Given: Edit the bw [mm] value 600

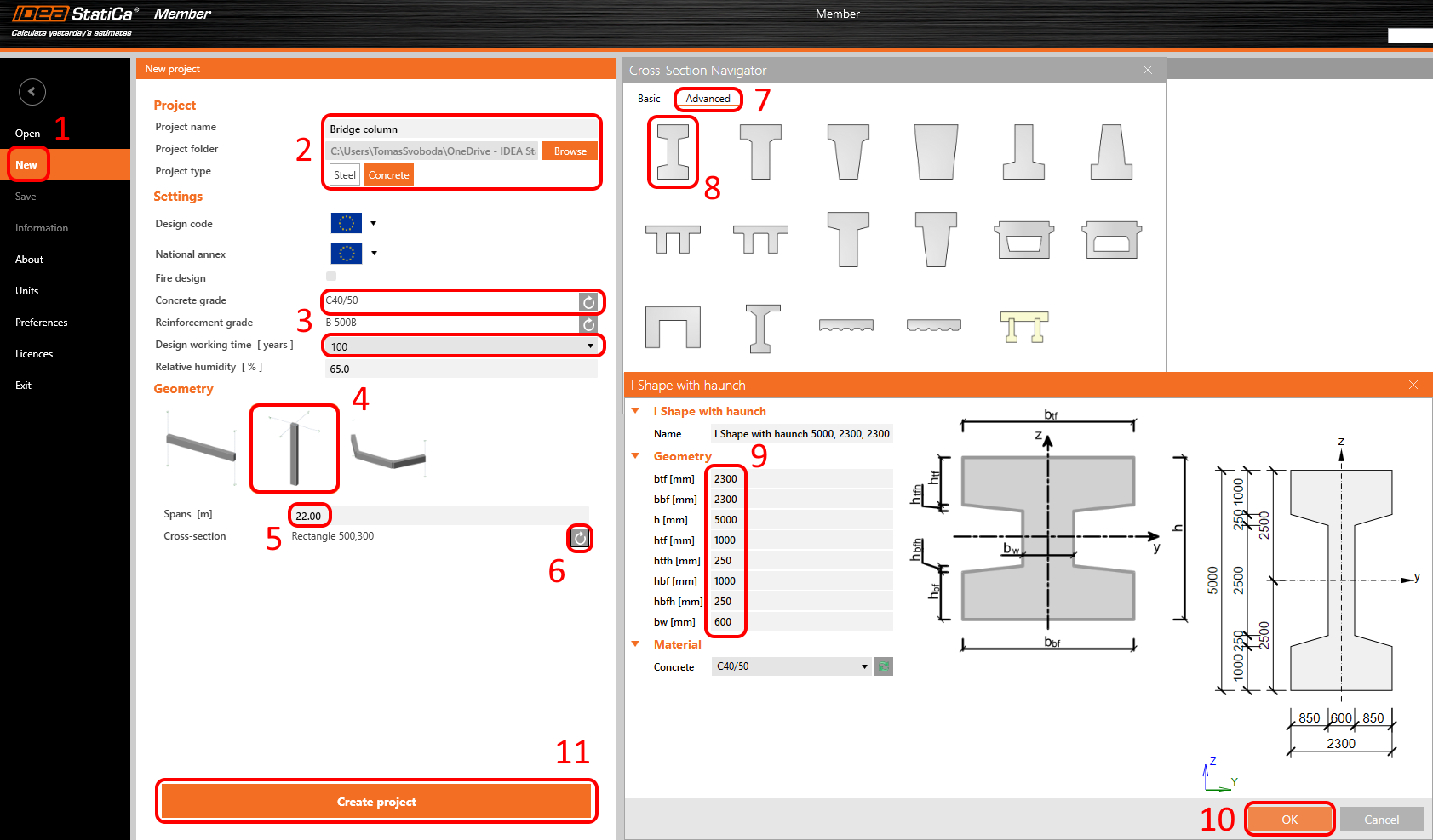Looking at the screenshot, I should coord(801,622).
